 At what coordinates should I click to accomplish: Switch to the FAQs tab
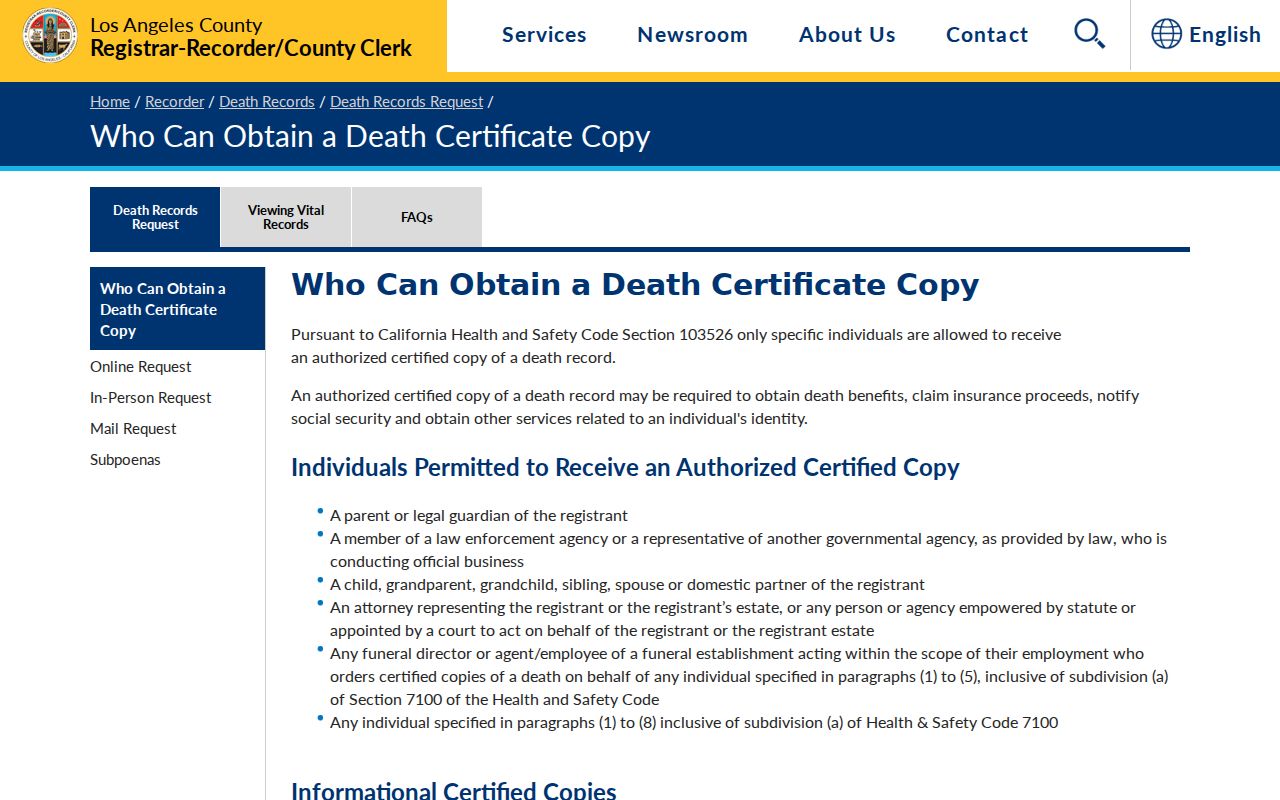coord(417,217)
